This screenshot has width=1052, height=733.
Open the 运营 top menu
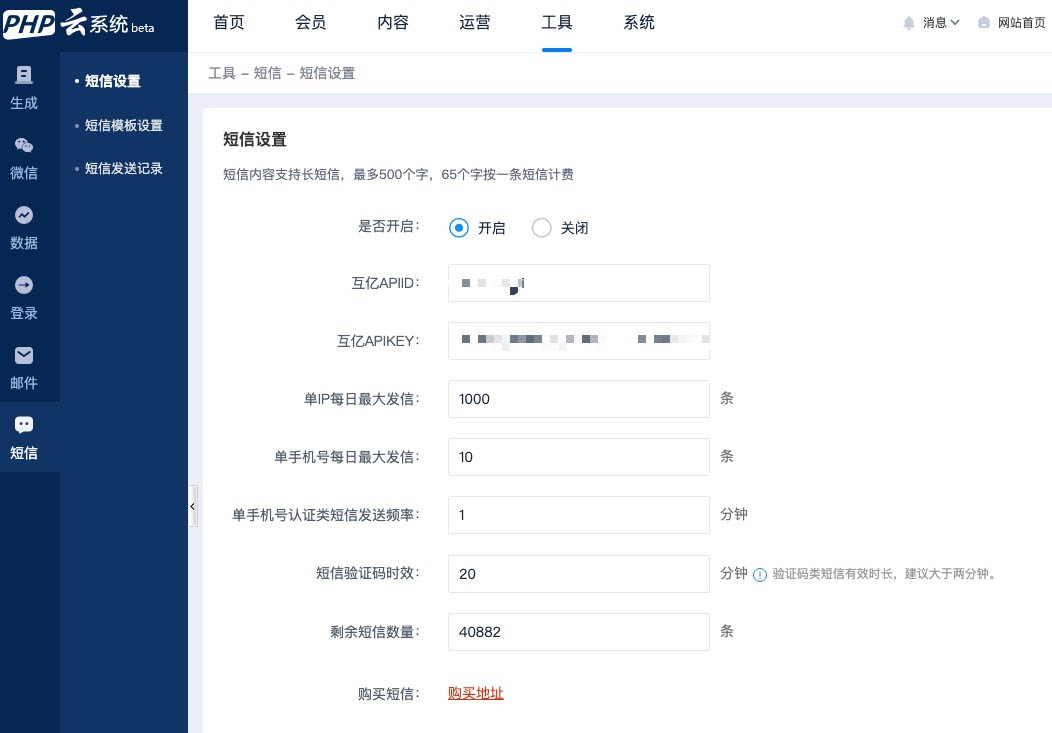click(475, 23)
